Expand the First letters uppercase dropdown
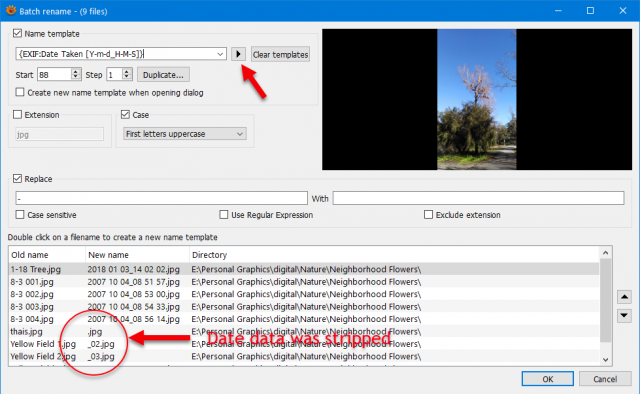The height and width of the screenshot is (394, 640). (240, 134)
